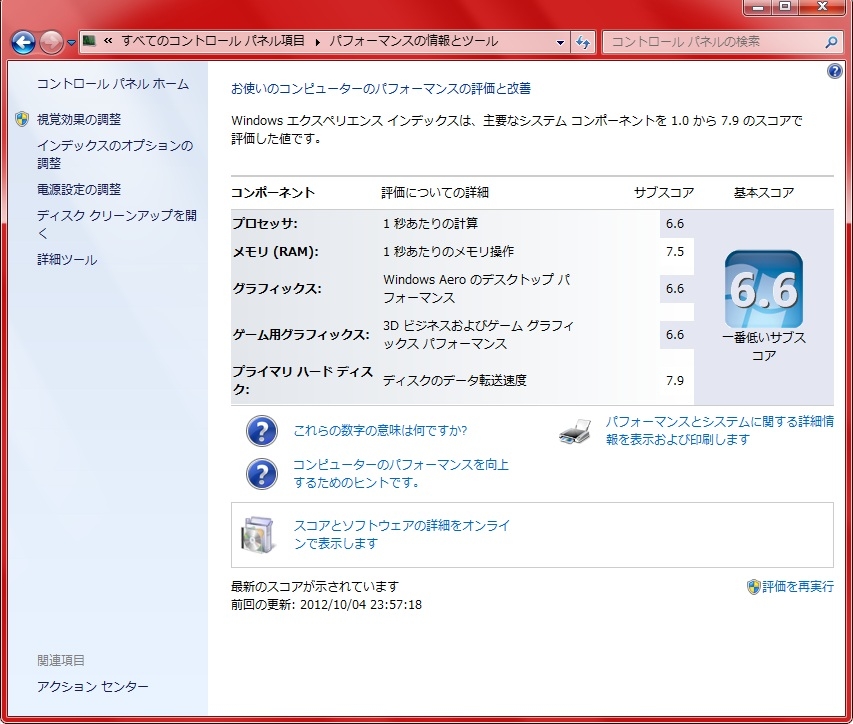Open the recent pages history dropdown

pos(72,43)
